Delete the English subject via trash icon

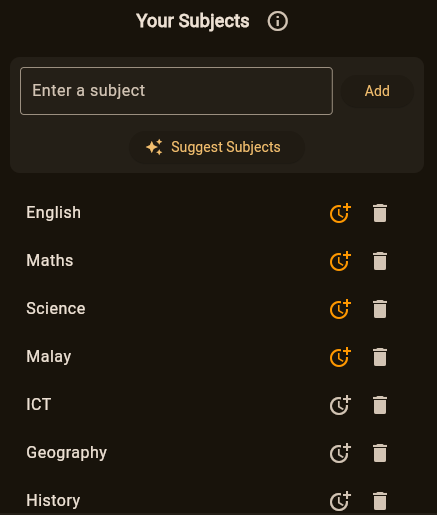click(380, 213)
